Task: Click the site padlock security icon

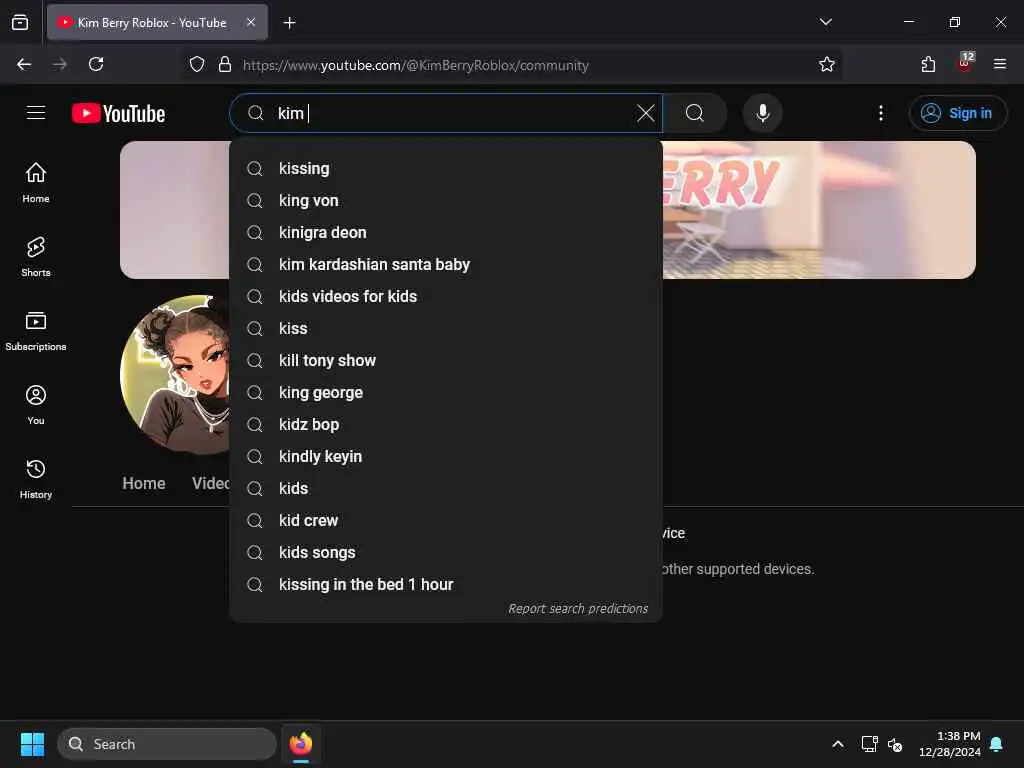Action: click(225, 64)
